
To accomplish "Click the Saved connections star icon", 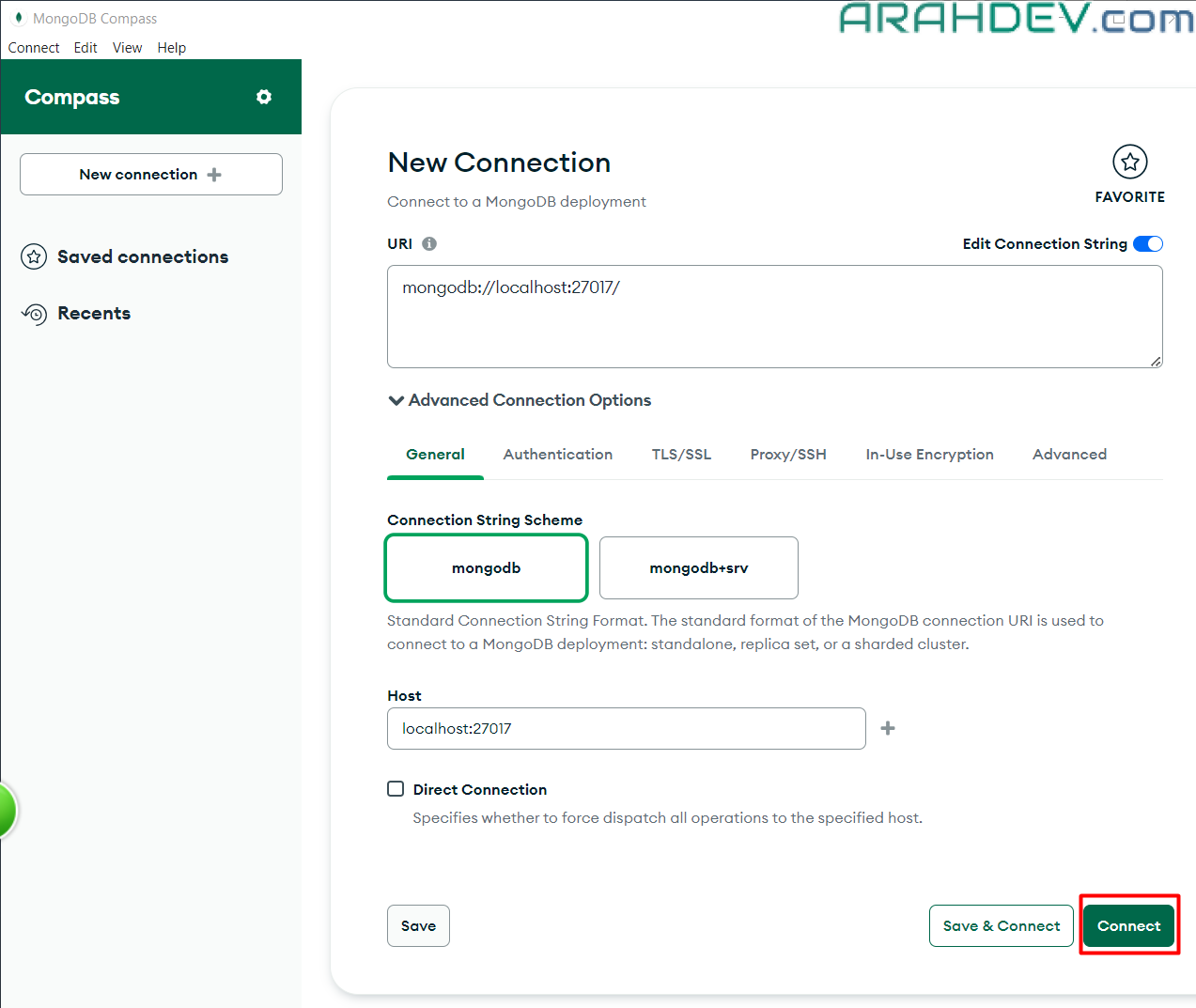I will (34, 256).
